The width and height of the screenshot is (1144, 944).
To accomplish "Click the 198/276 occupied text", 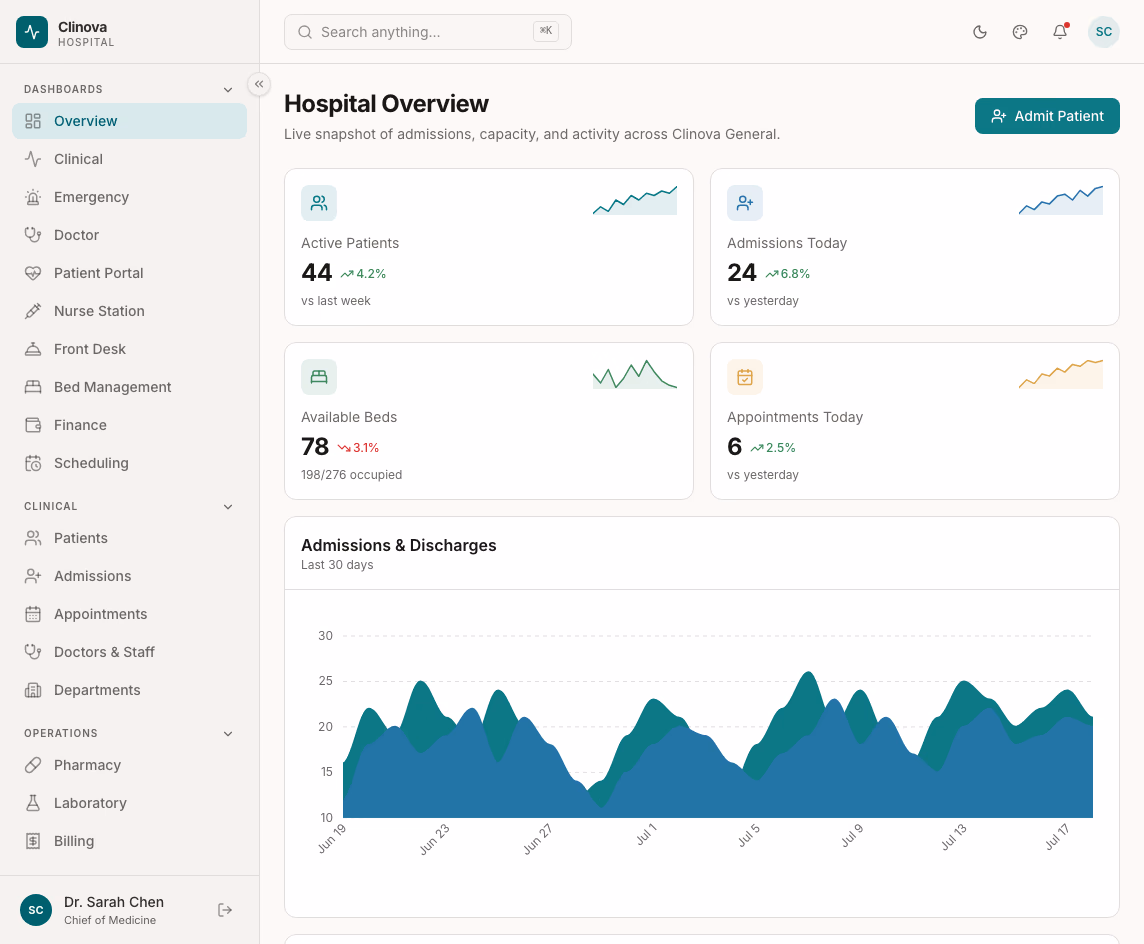I will click(x=352, y=475).
